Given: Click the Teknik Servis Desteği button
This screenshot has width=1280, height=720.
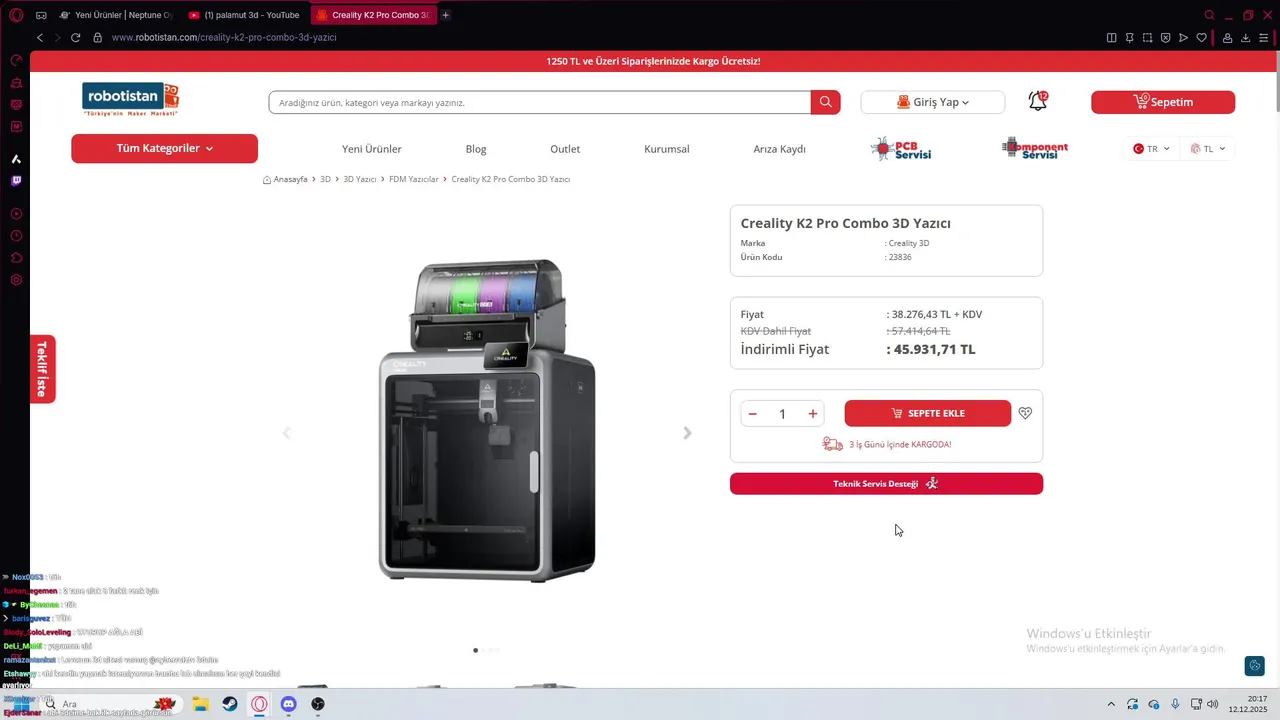Looking at the screenshot, I should point(886,484).
